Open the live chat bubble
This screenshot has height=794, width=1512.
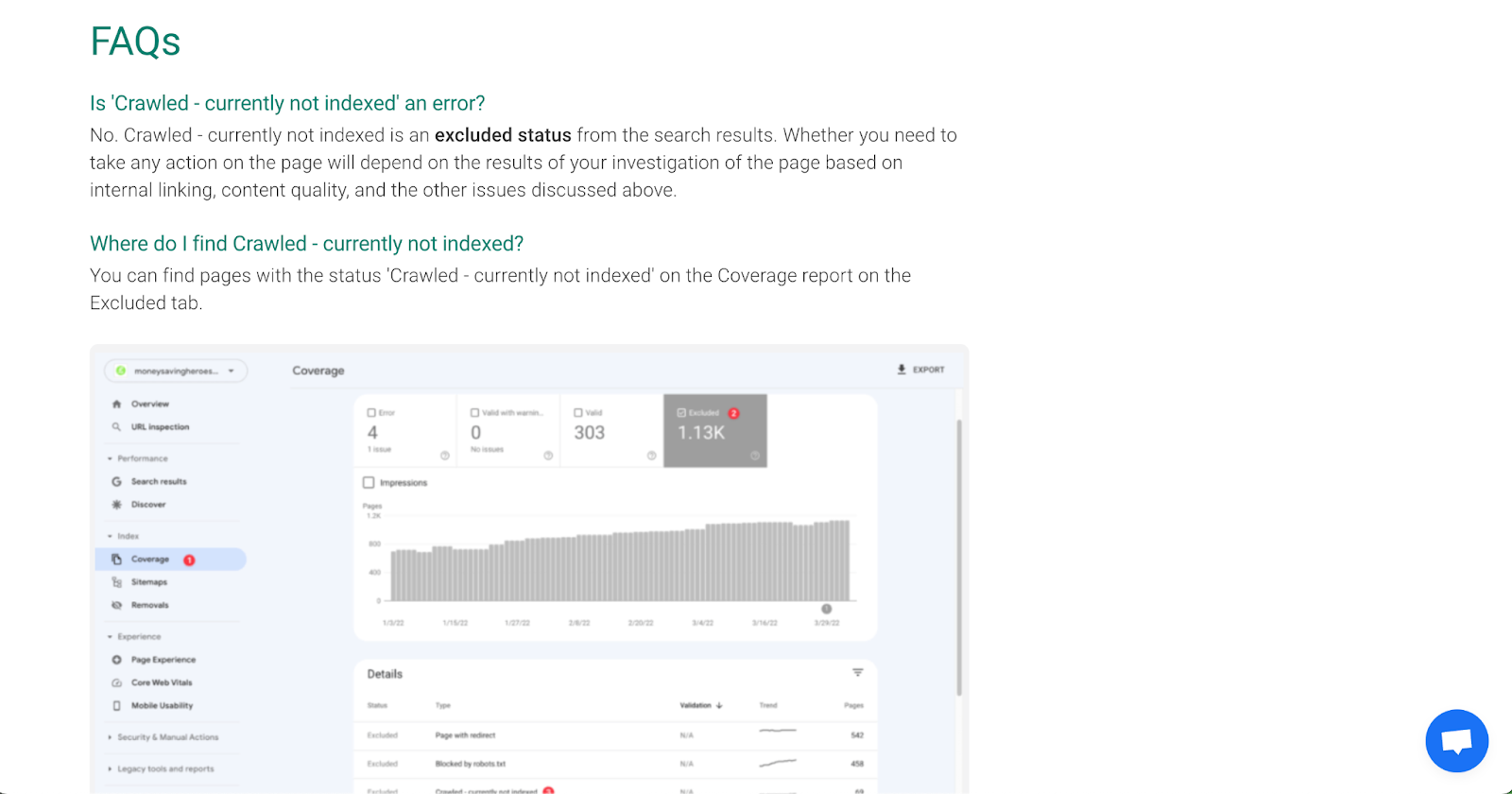point(1456,741)
